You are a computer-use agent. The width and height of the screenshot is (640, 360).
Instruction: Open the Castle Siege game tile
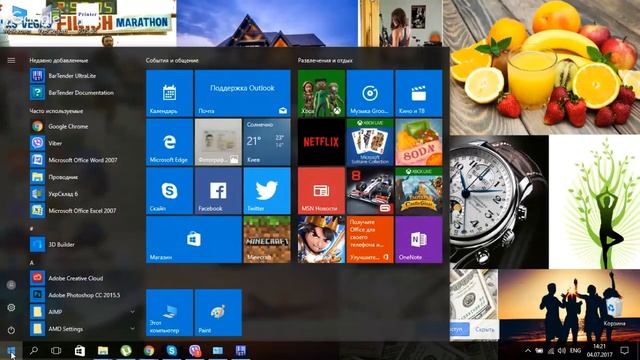pyautogui.click(x=419, y=191)
